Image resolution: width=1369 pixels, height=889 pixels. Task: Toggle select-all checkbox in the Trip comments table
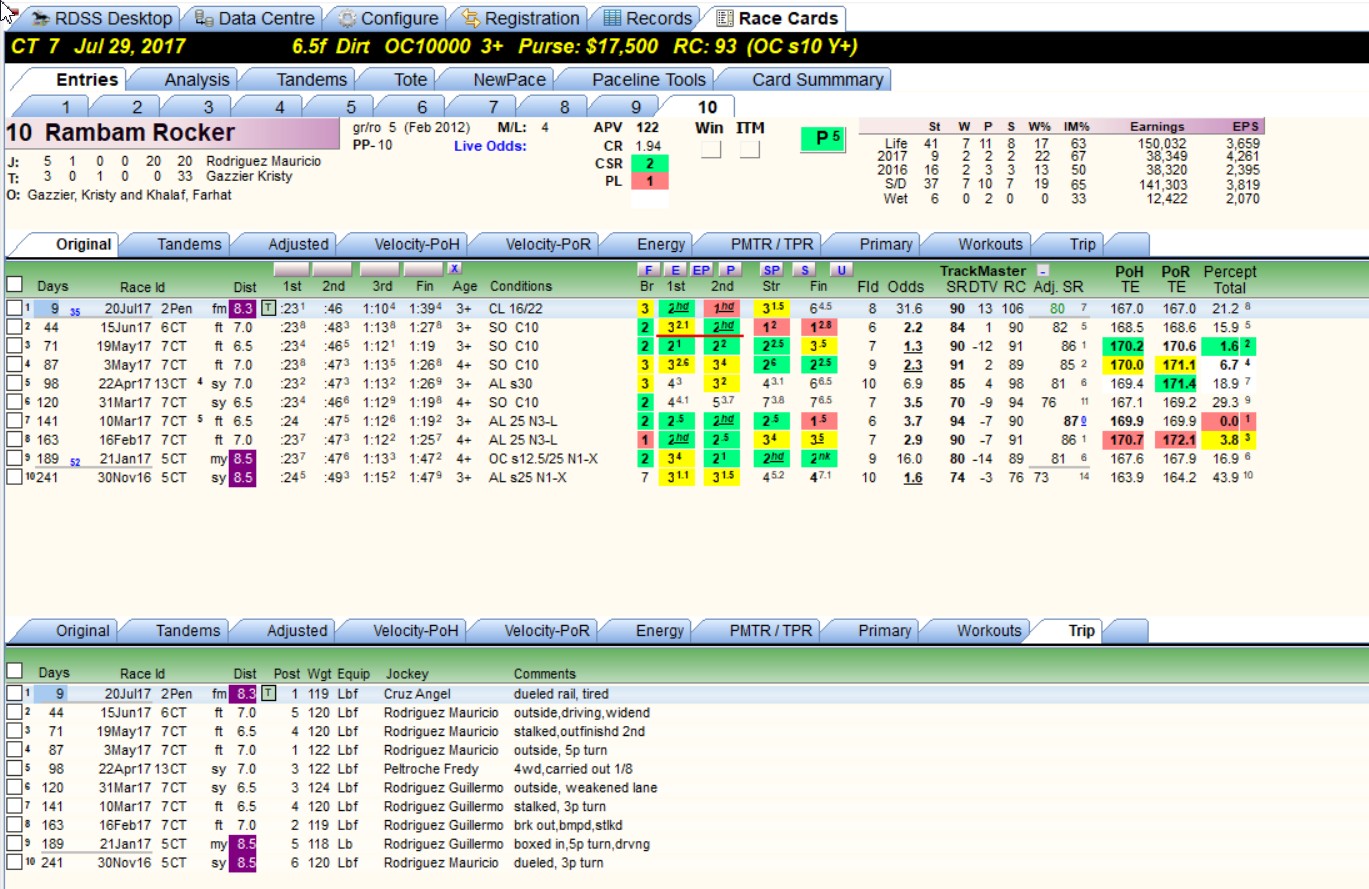pyautogui.click(x=14, y=671)
